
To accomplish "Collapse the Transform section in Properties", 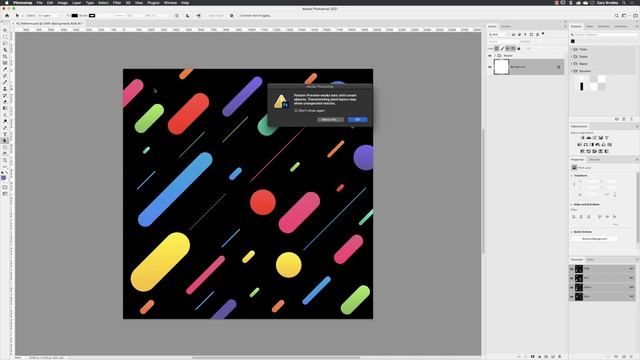I will tap(572, 176).
